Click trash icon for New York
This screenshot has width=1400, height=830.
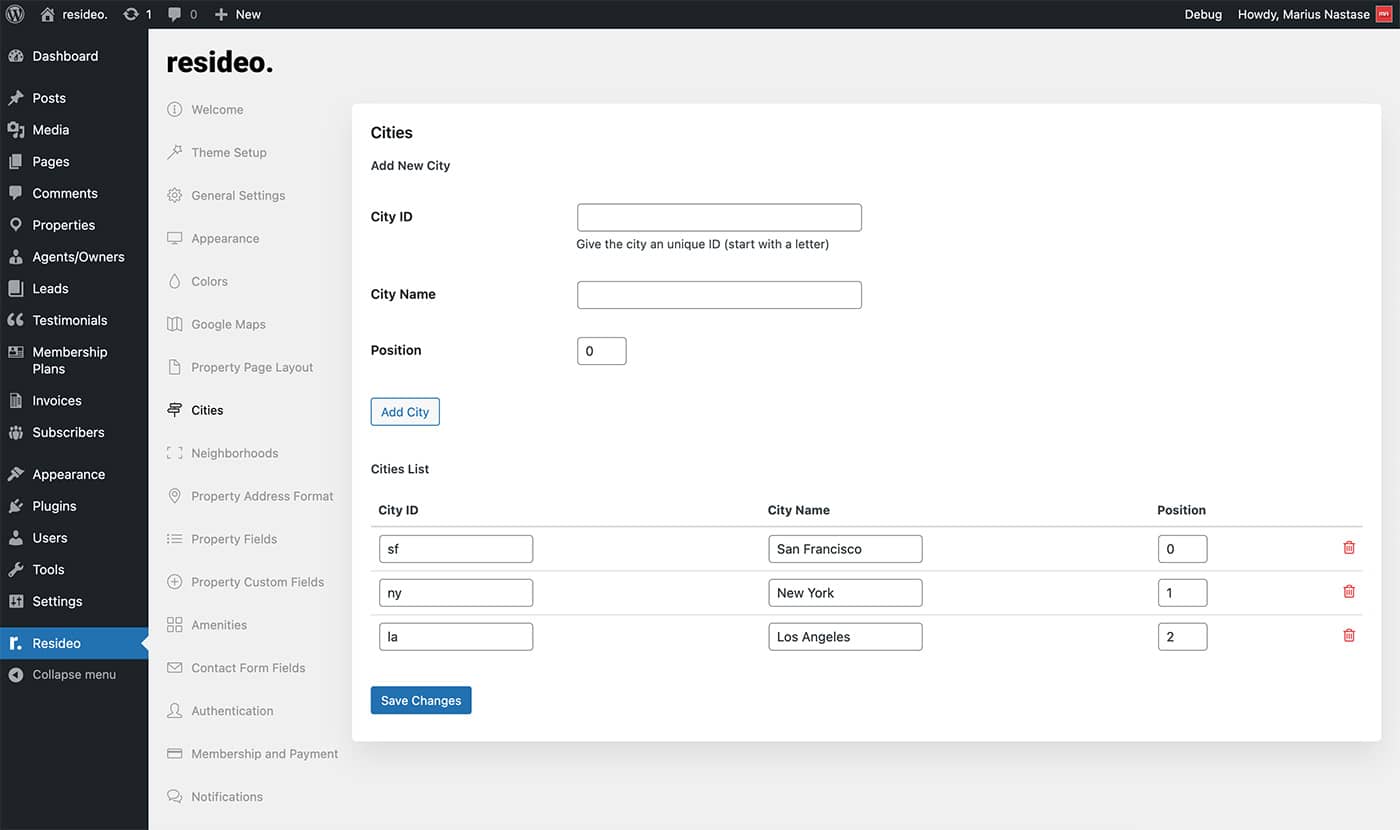tap(1348, 592)
